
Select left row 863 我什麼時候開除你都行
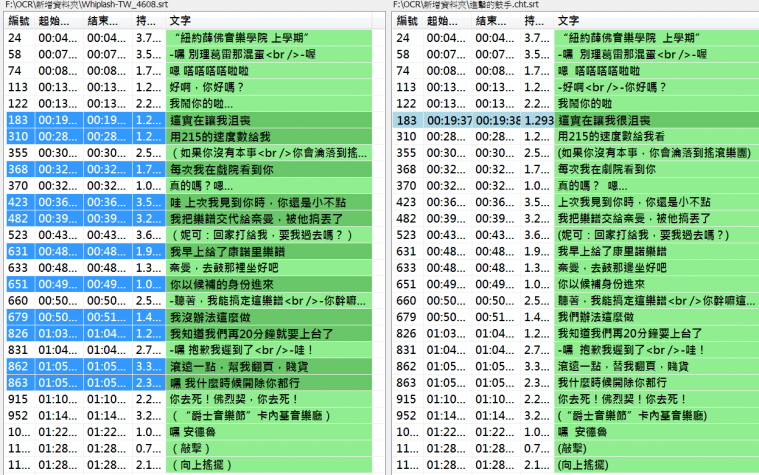pos(189,383)
